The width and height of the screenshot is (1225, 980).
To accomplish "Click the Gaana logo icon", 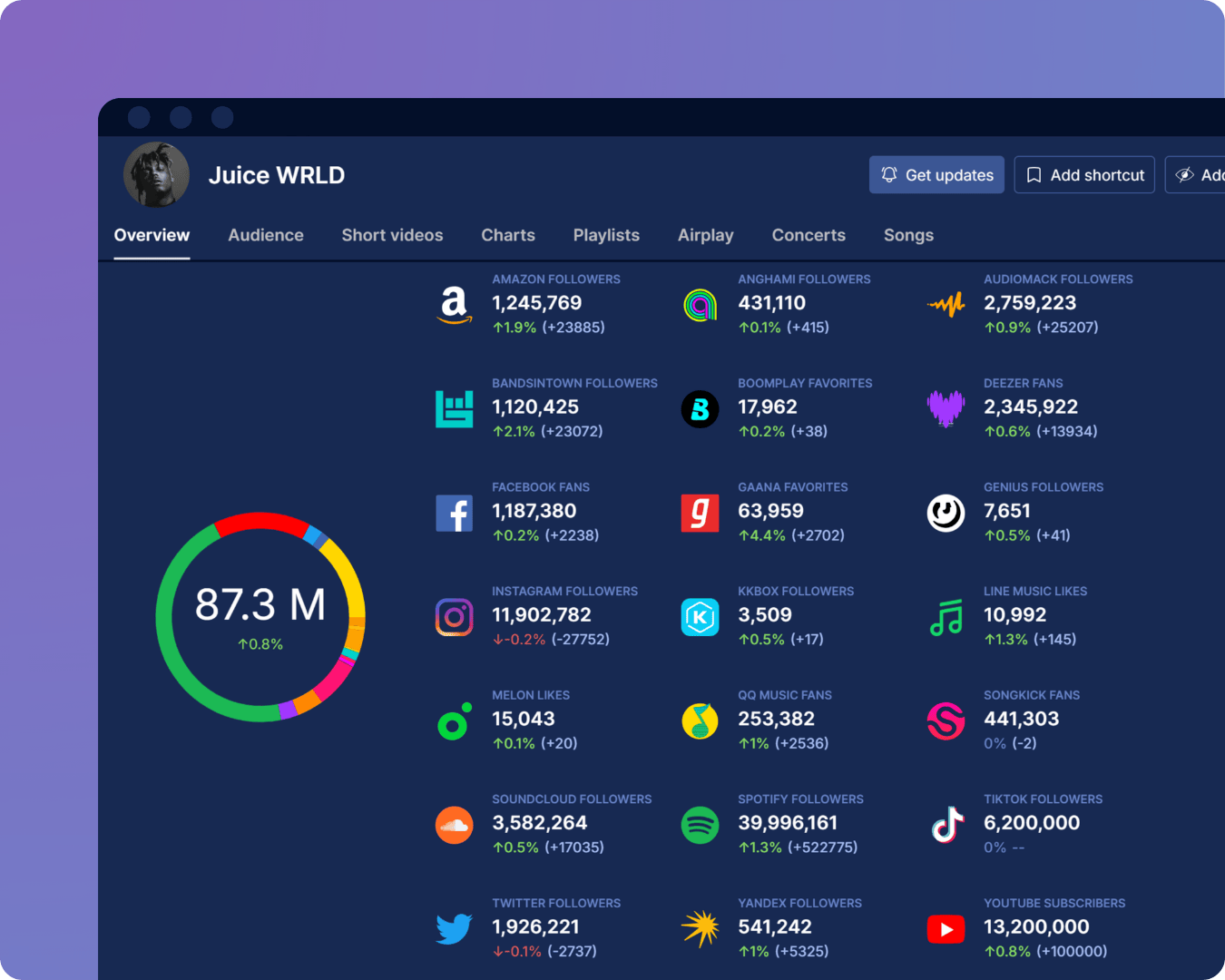I will 701,514.
